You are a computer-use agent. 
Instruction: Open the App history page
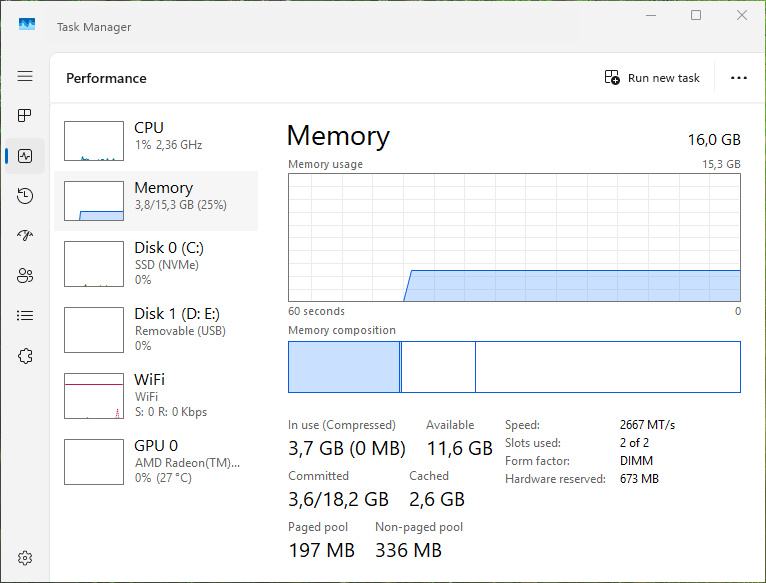[x=25, y=196]
